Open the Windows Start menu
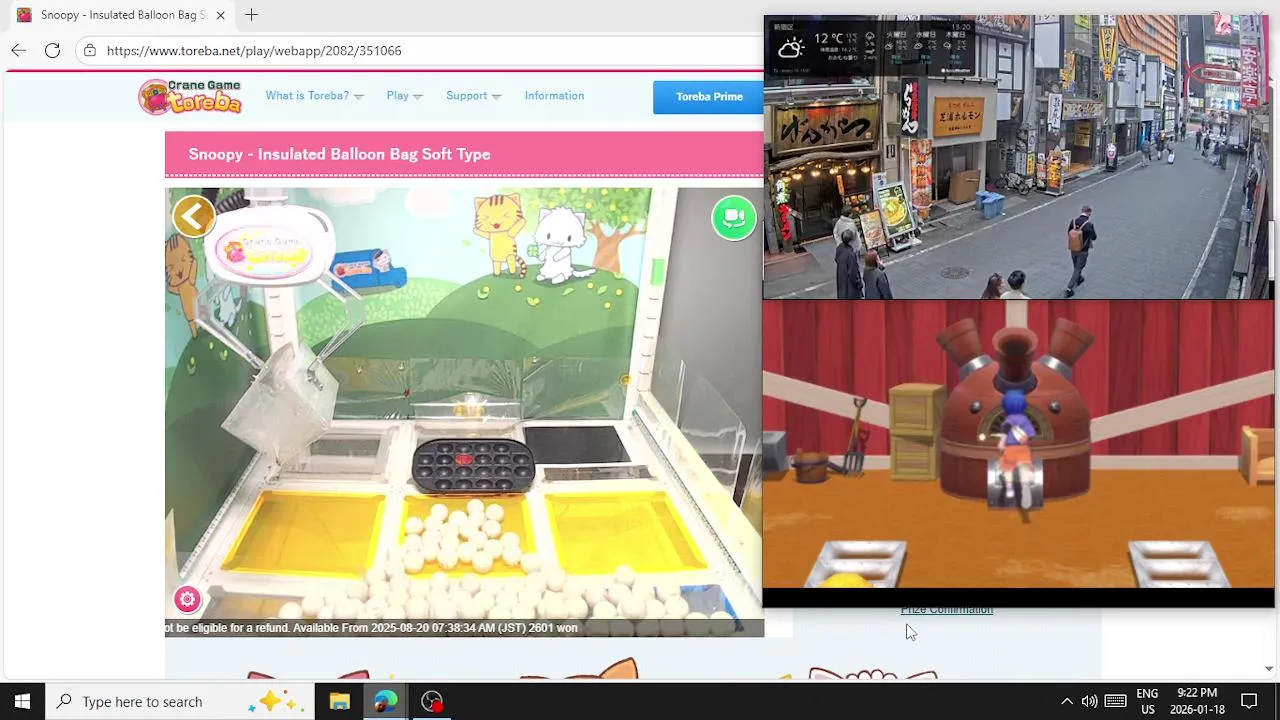1280x720 pixels. coord(22,701)
